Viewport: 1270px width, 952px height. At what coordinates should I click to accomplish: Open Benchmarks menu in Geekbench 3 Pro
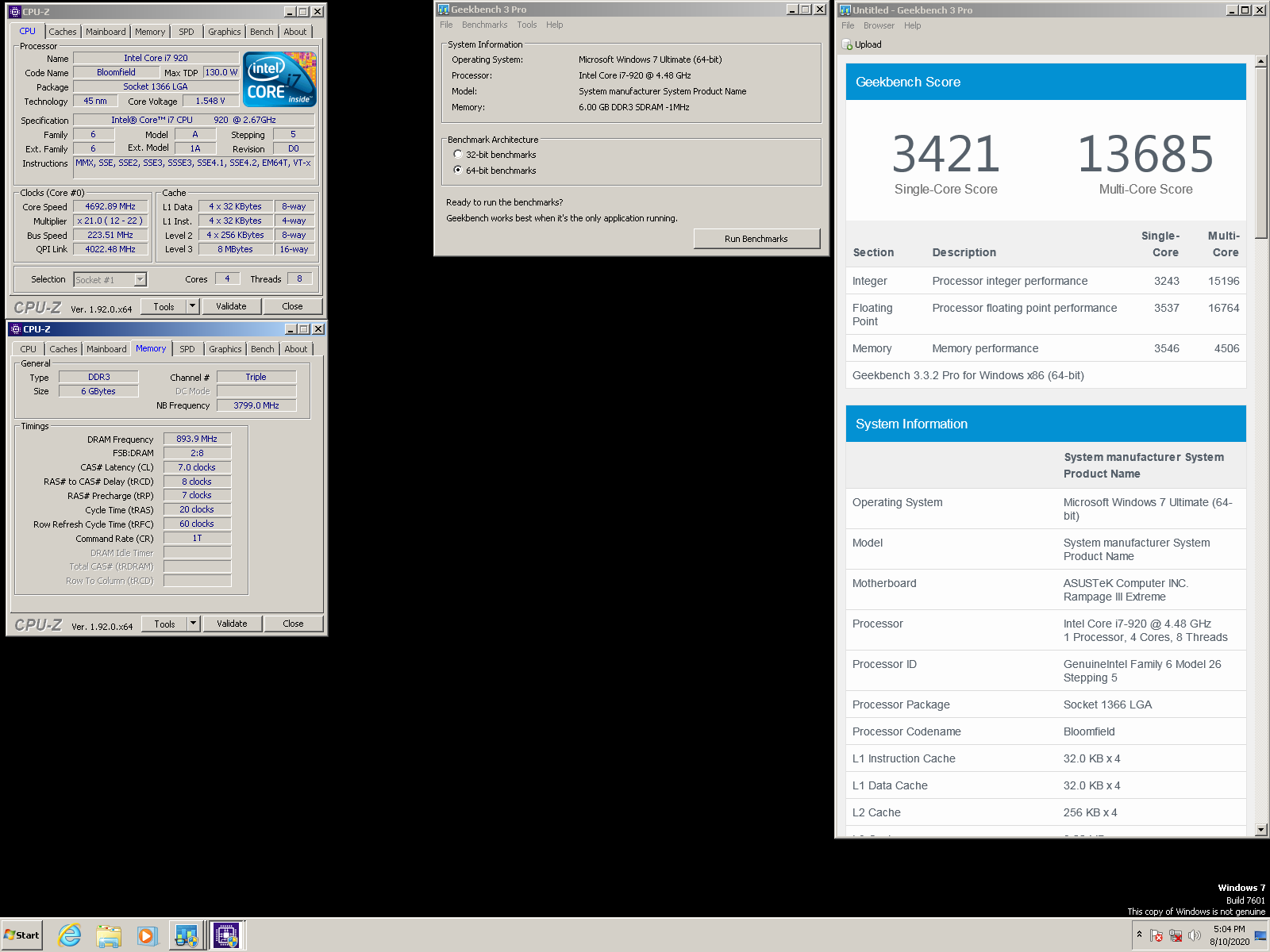coord(484,25)
